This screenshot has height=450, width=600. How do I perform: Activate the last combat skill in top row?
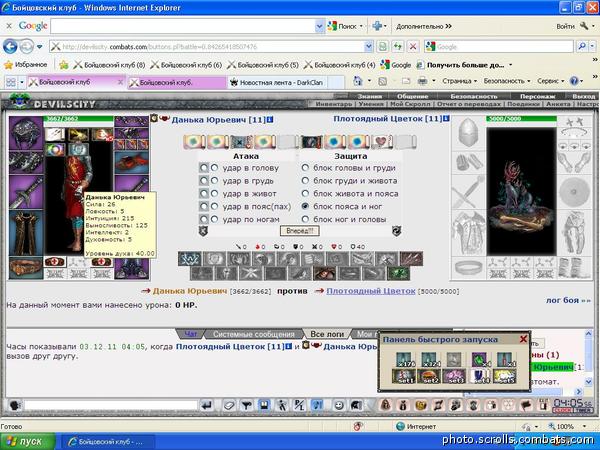tap(411, 259)
